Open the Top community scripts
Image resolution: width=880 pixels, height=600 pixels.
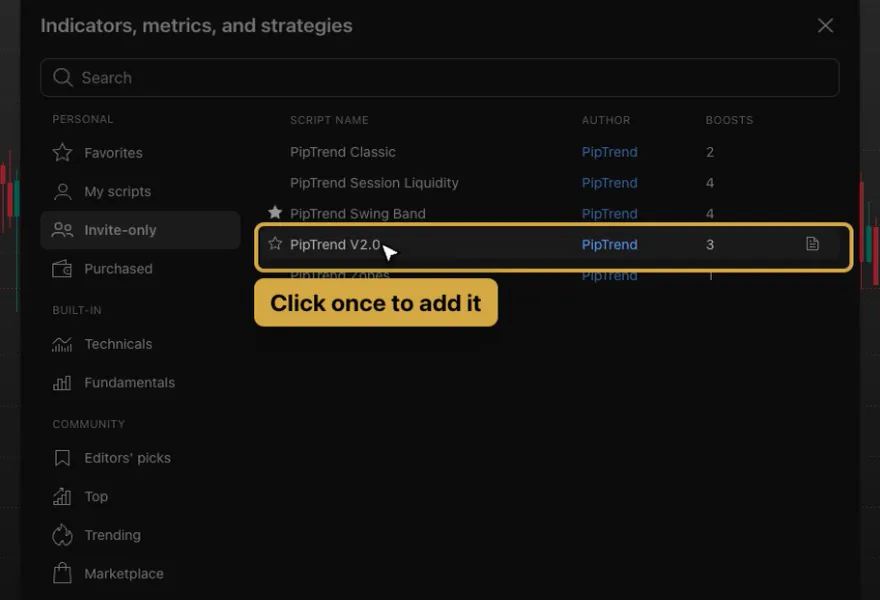[x=140, y=497]
